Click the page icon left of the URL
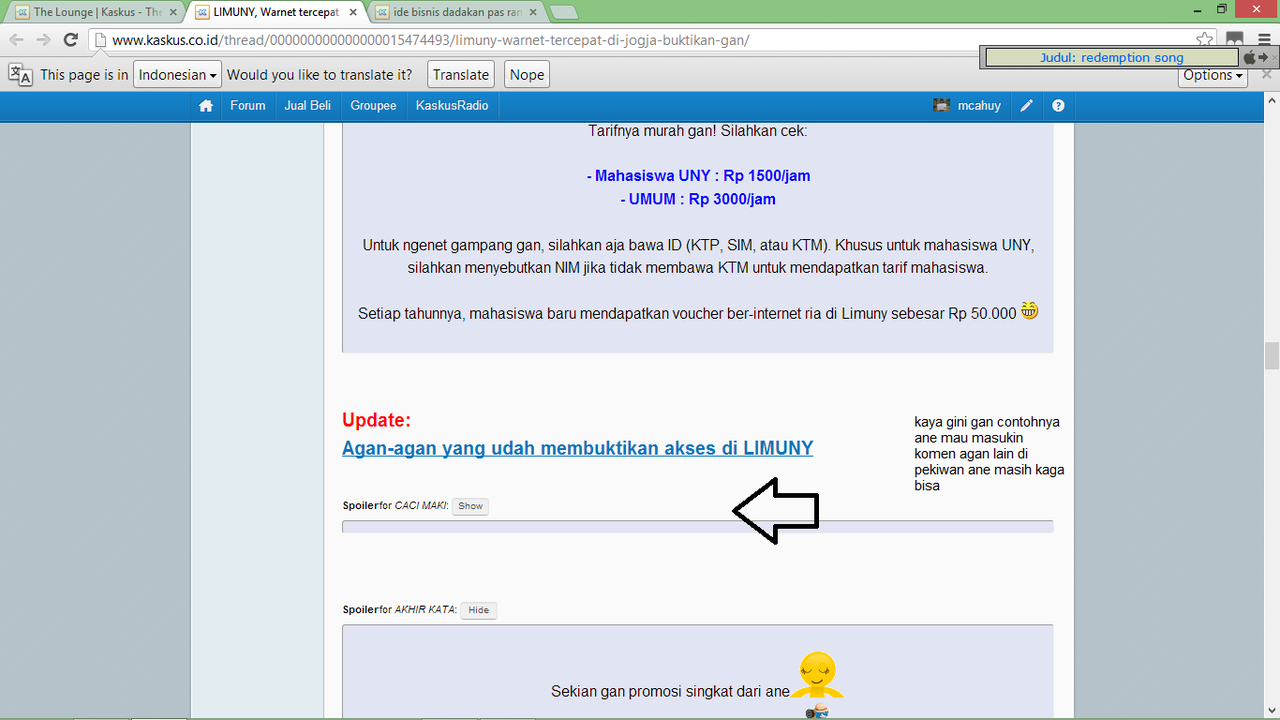1280x720 pixels. point(101,40)
